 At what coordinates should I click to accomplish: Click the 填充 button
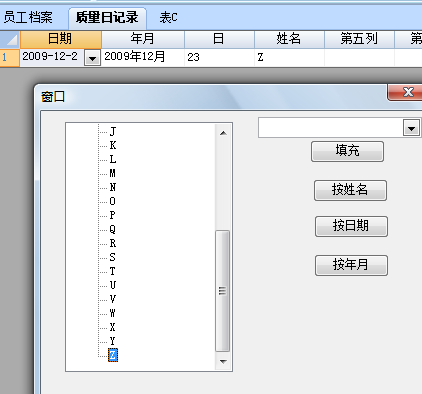347,151
